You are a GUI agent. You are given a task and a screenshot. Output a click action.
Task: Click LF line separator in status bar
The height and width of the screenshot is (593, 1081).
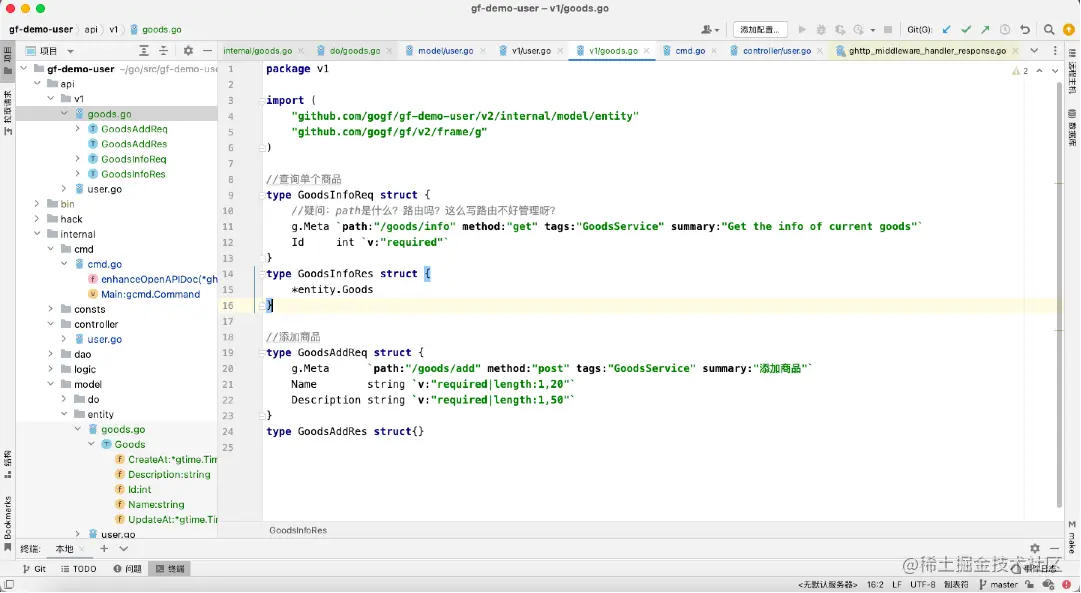(x=897, y=585)
